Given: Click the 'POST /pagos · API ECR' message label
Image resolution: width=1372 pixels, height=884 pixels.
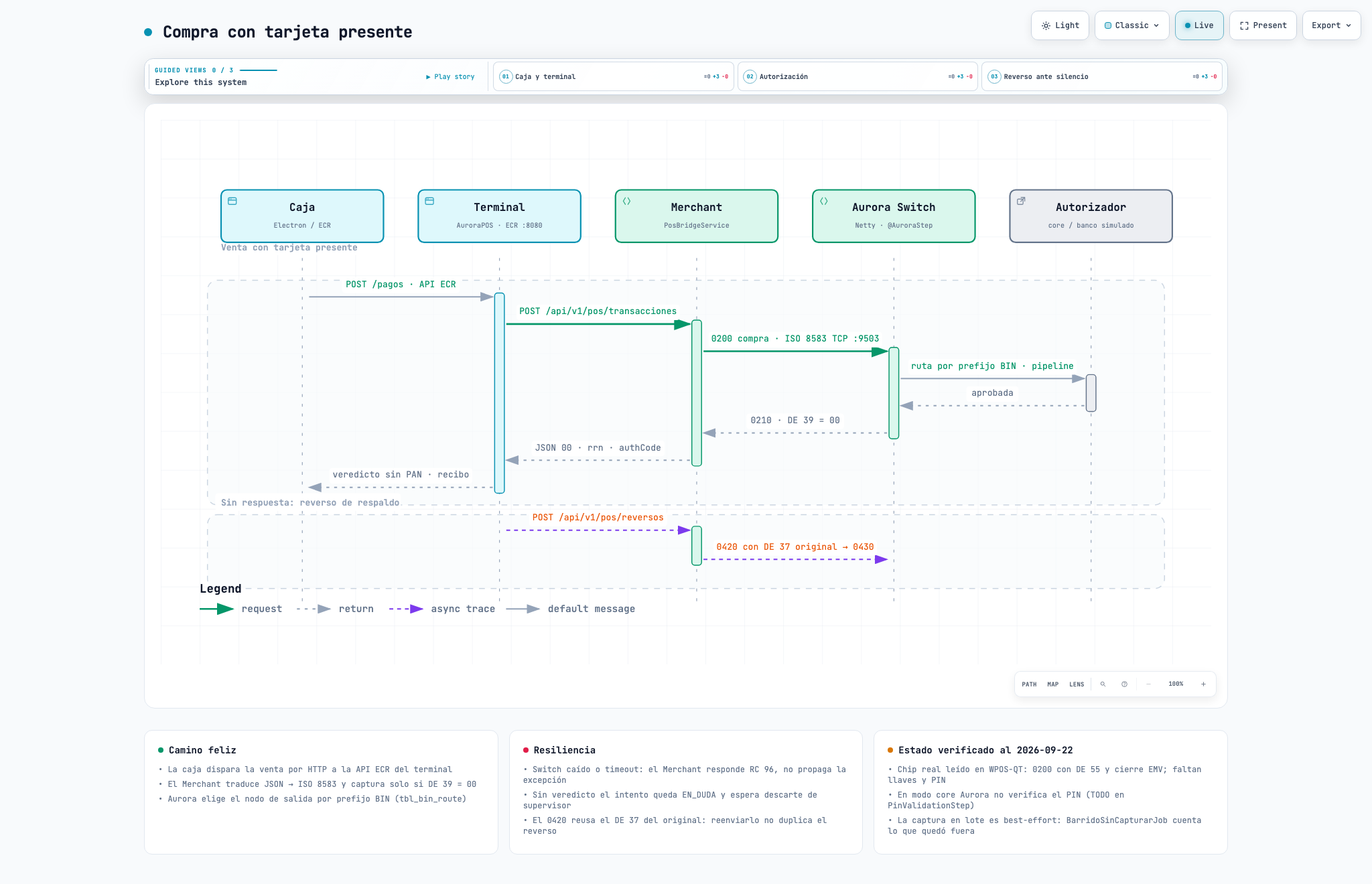Looking at the screenshot, I should pyautogui.click(x=401, y=284).
